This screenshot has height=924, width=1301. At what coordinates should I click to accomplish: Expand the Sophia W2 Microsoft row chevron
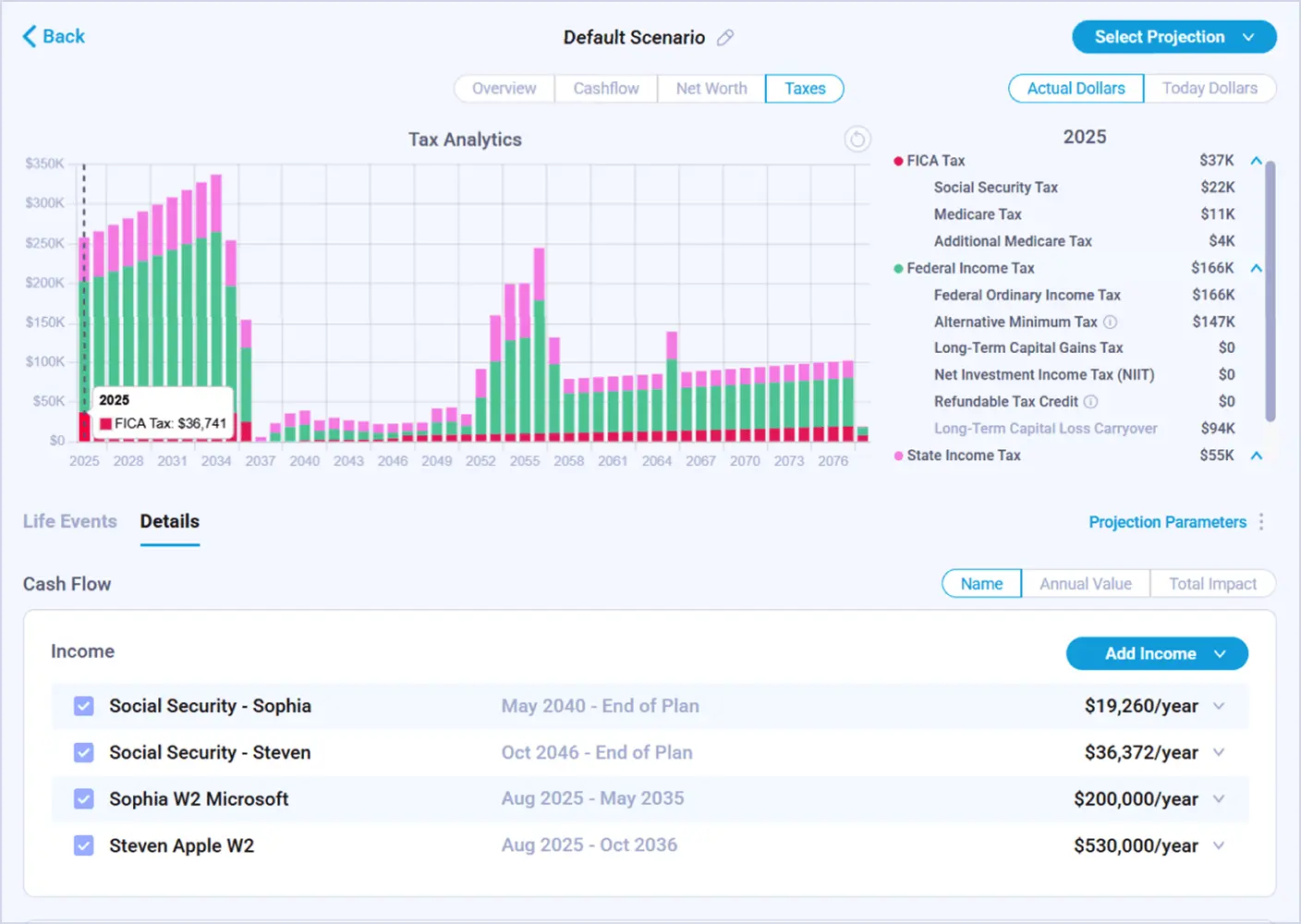(x=1219, y=798)
